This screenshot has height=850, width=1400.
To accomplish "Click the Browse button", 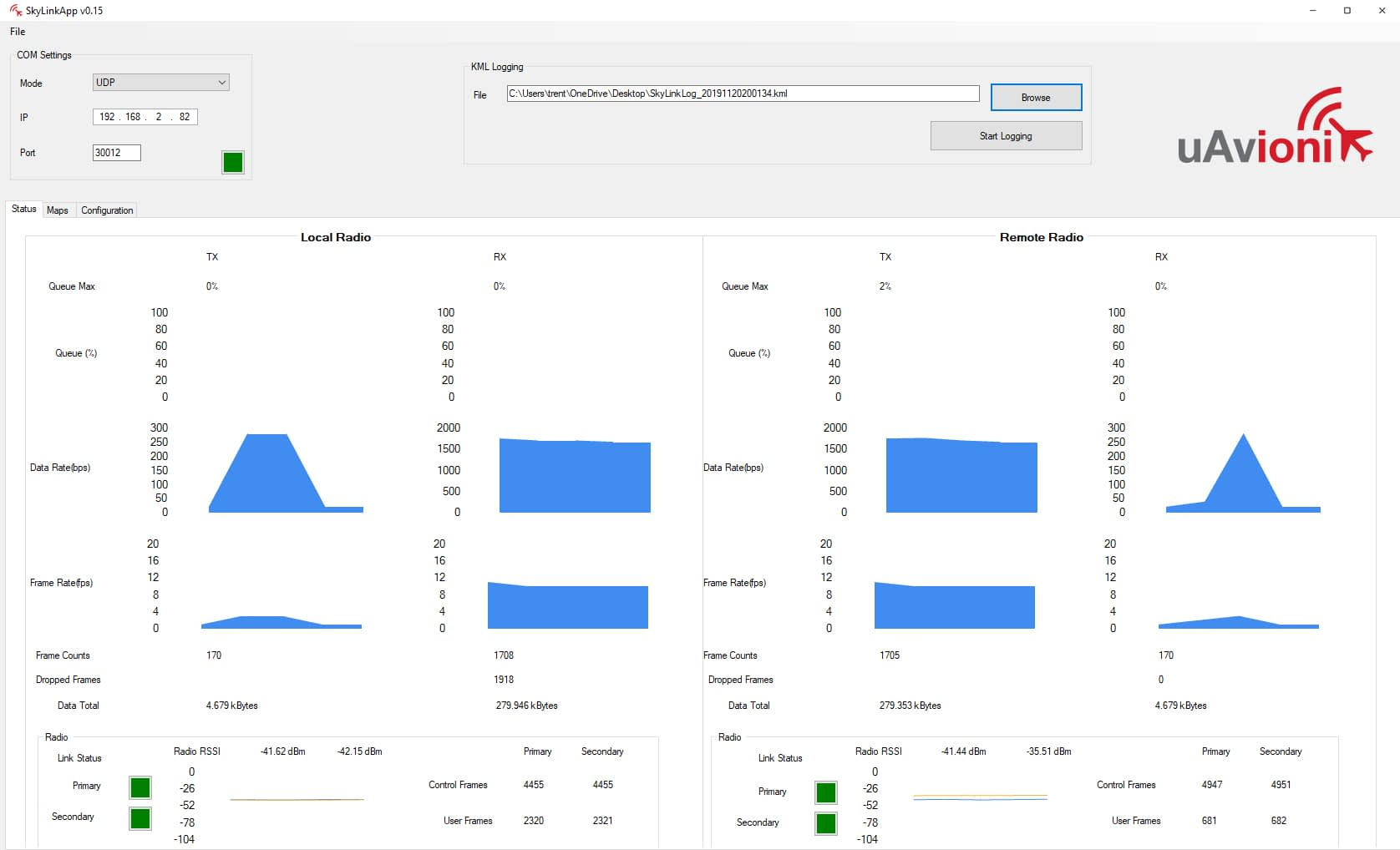I will (x=1036, y=98).
